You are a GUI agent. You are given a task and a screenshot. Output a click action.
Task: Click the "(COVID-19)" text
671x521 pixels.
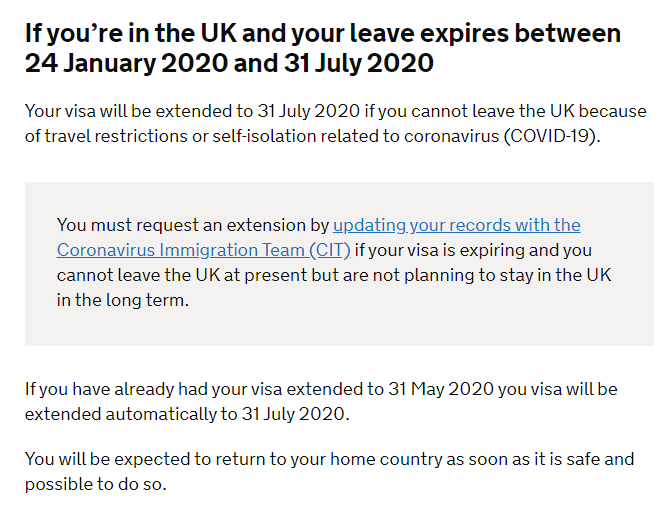(552, 136)
